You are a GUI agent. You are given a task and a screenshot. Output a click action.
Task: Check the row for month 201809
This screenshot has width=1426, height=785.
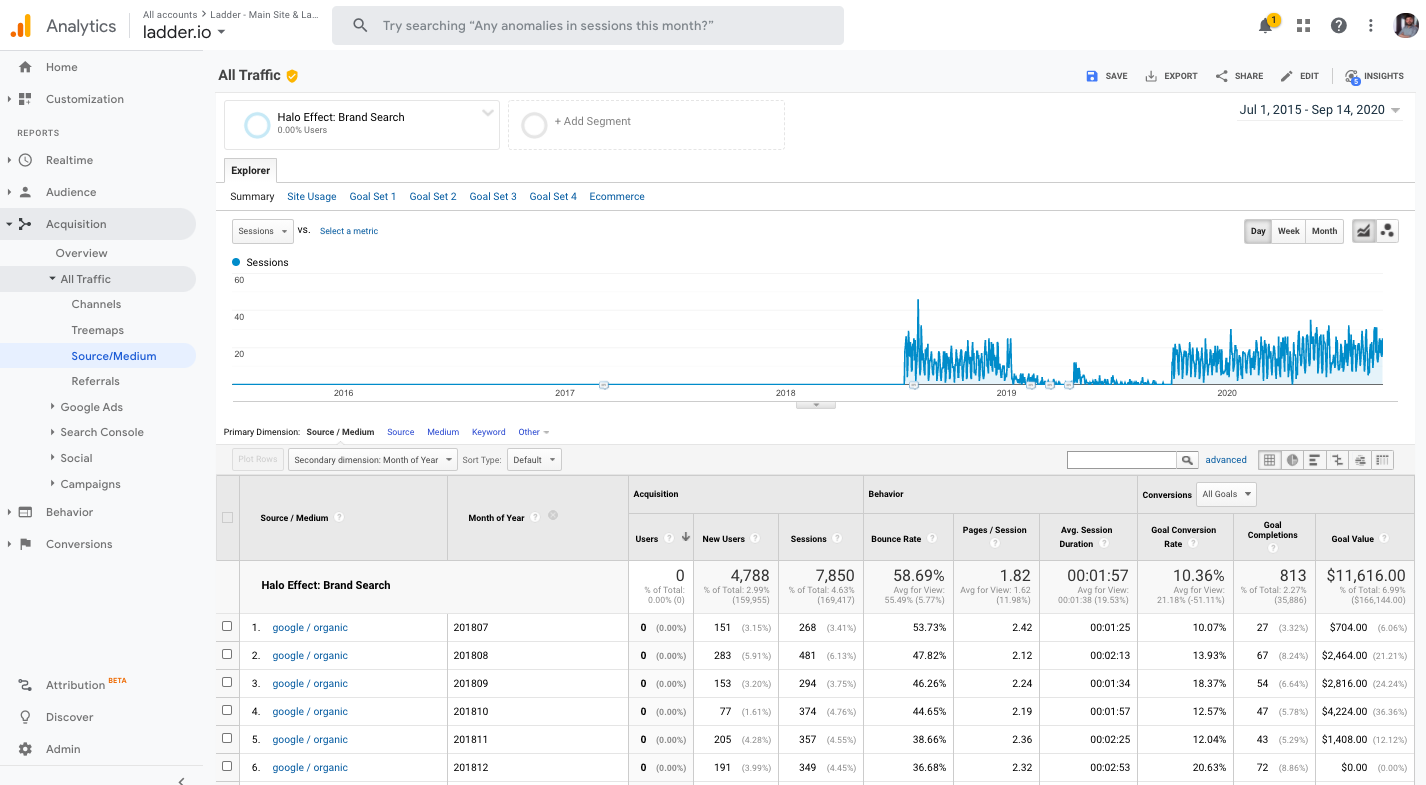coord(227,683)
